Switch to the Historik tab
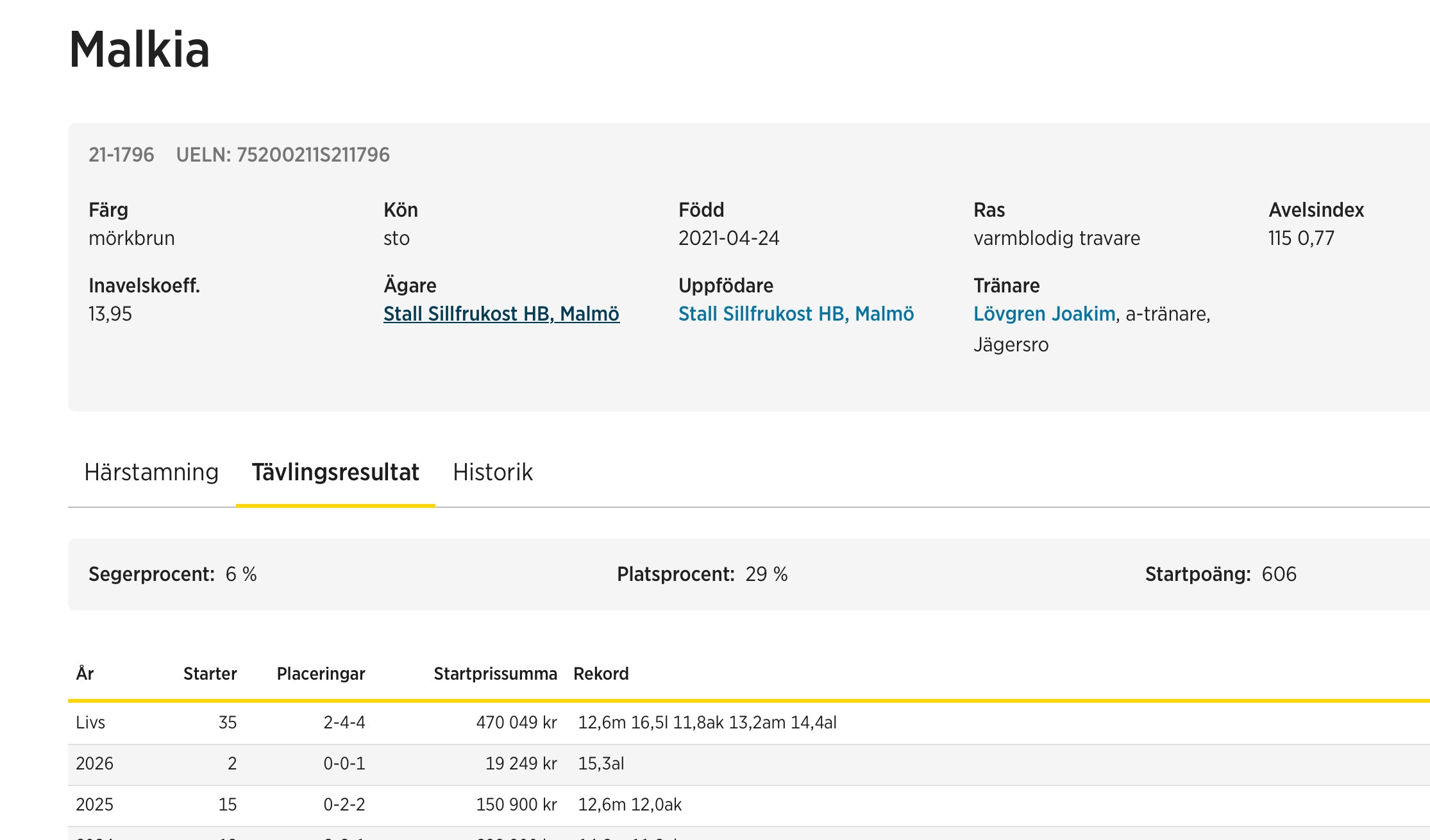Screen dimensions: 1430x840 point(492,473)
